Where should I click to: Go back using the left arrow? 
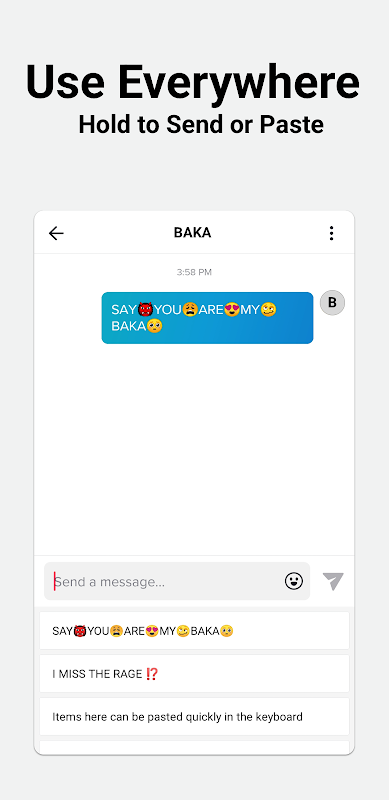tap(56, 233)
